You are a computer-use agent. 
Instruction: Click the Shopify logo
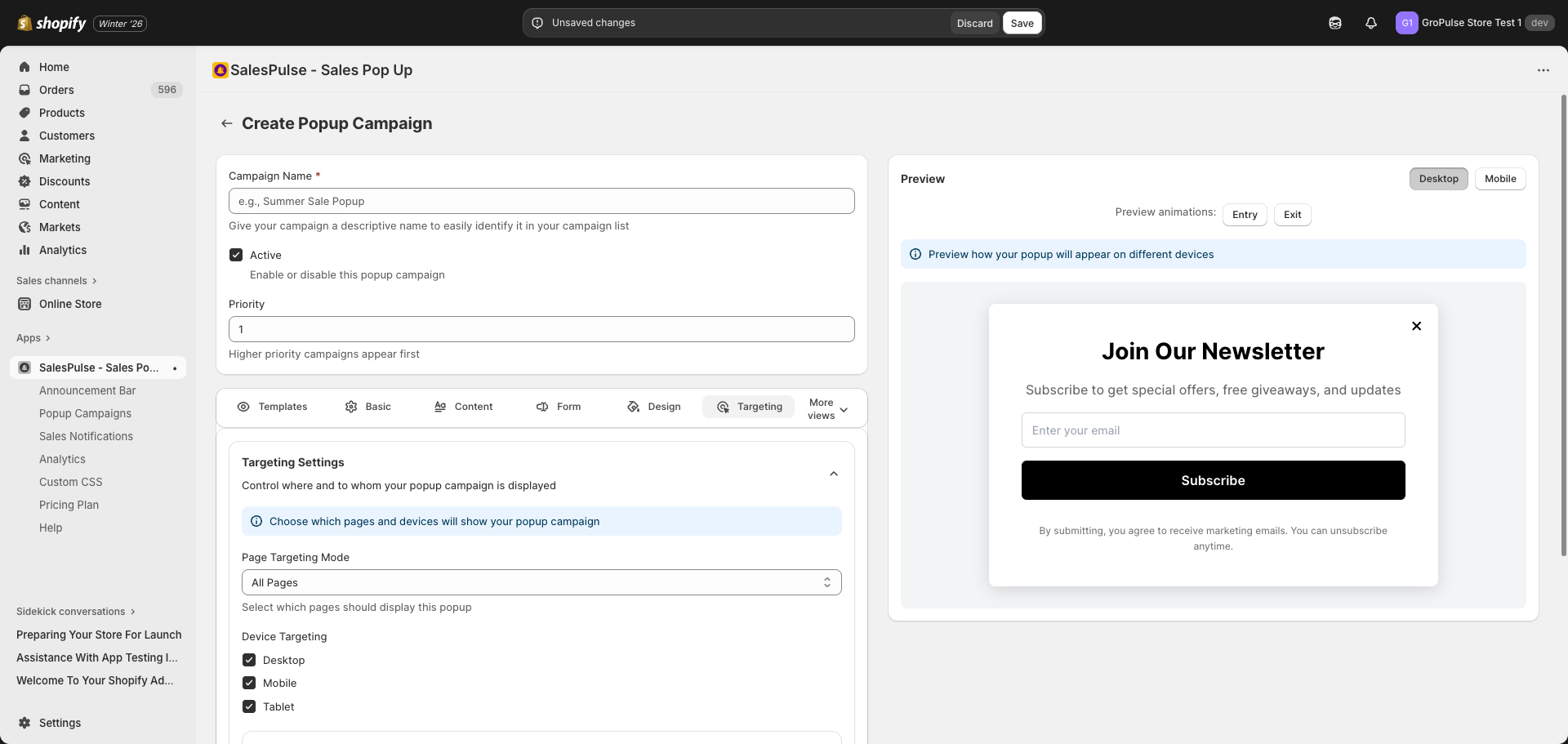[x=52, y=23]
